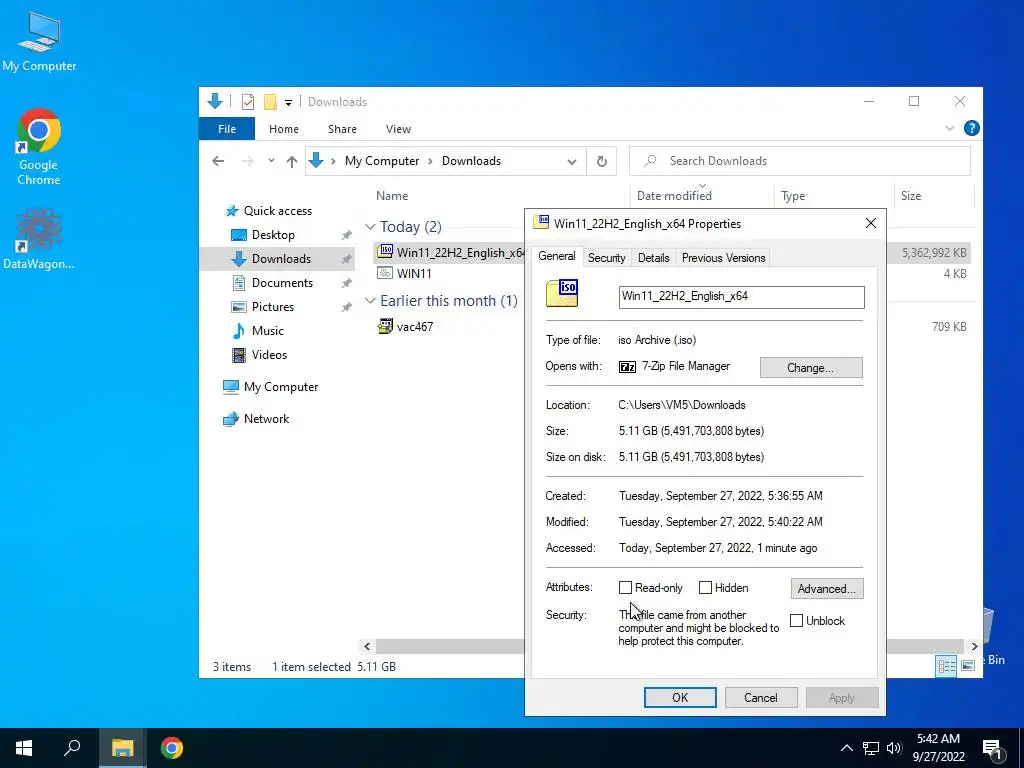The image size is (1024, 768).
Task: Click Cancel in Properties dialog
Action: point(761,697)
